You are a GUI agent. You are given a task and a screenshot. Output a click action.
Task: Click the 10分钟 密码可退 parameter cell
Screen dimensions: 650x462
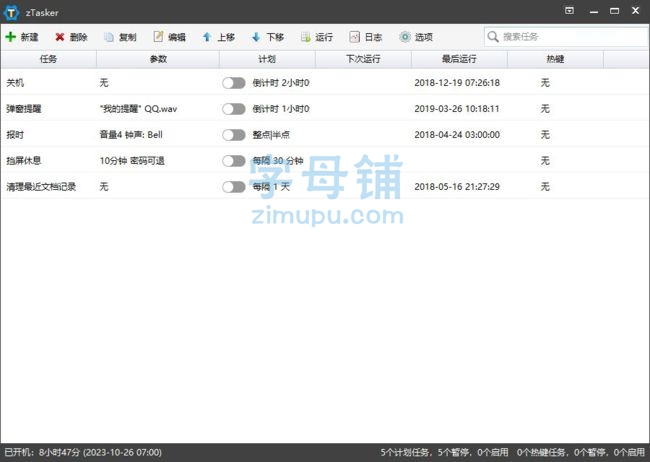pos(132,161)
